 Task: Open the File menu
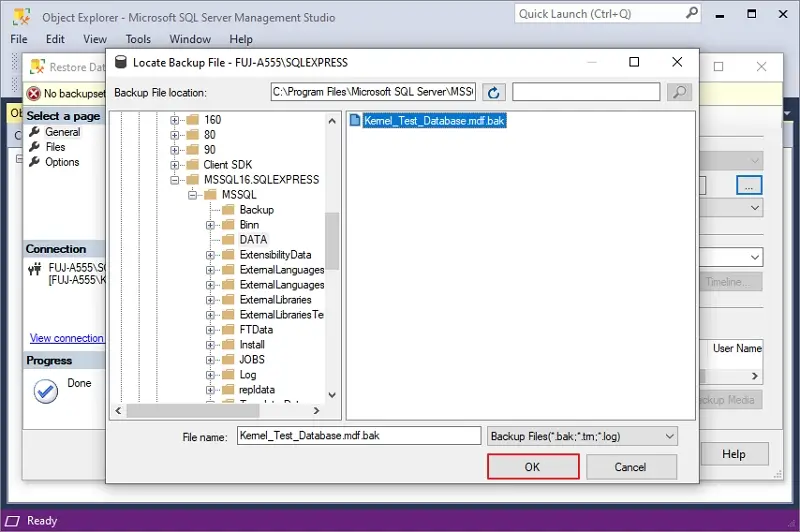(19, 39)
